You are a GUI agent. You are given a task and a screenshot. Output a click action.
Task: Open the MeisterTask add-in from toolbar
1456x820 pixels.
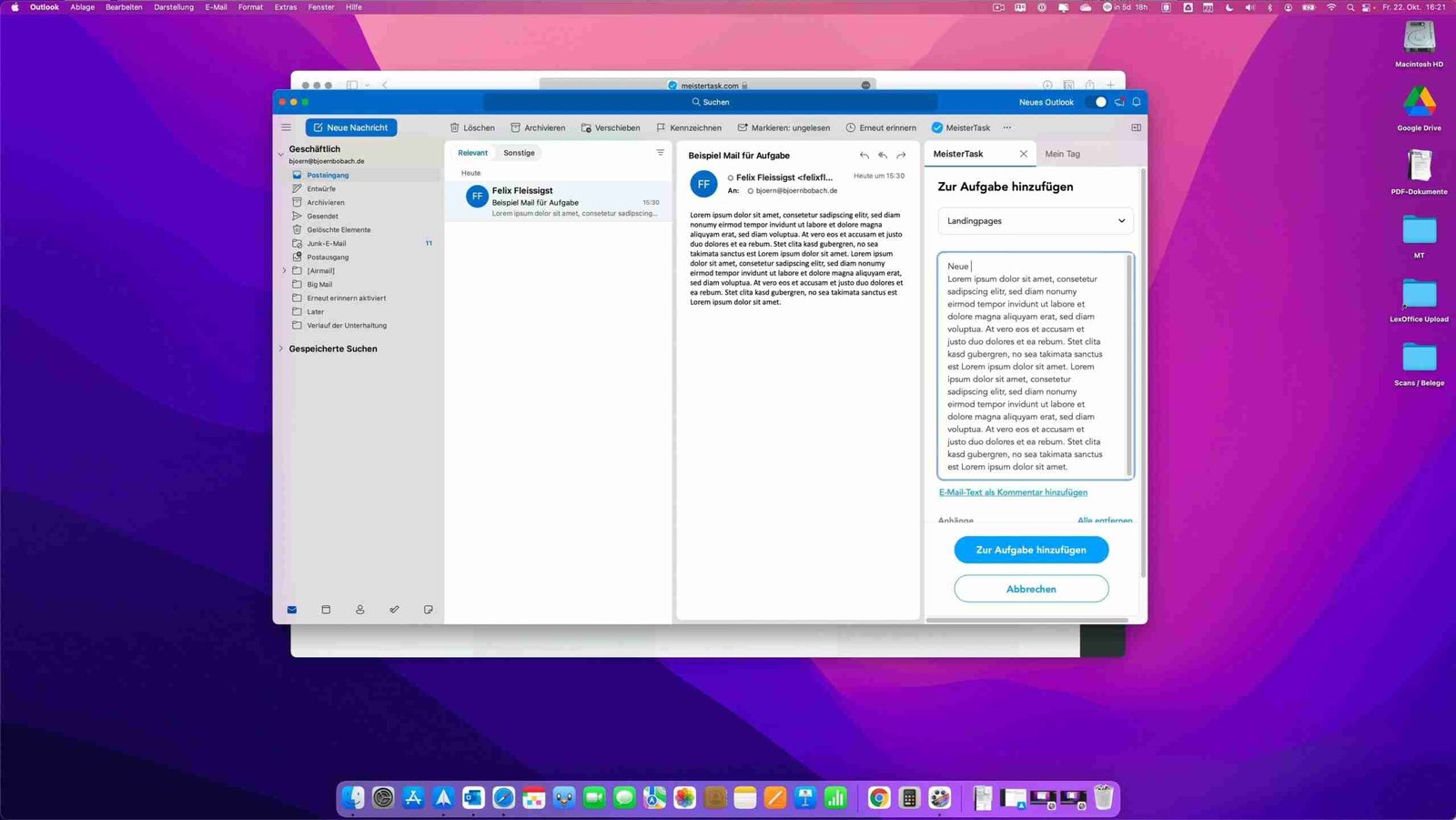(x=961, y=127)
